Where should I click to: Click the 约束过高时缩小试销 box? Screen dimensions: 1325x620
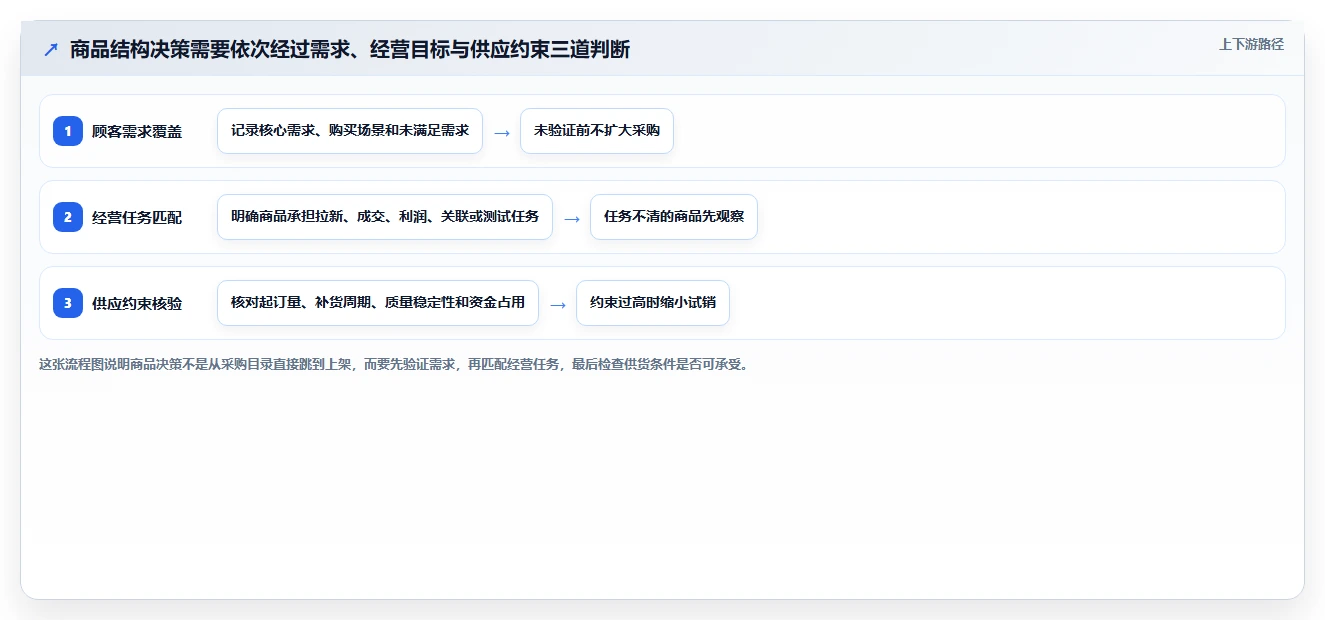[653, 303]
